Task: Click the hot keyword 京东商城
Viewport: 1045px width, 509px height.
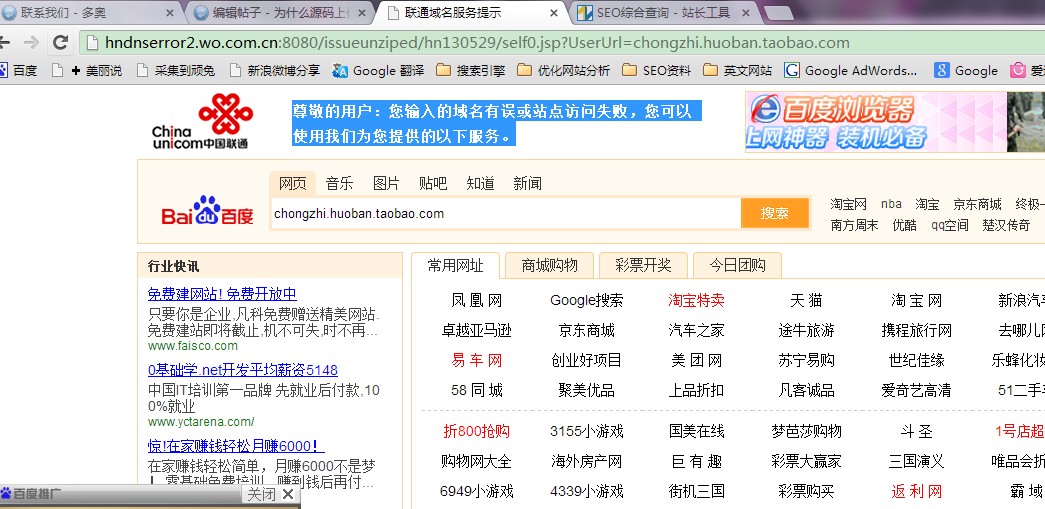Action: pyautogui.click(x=977, y=204)
